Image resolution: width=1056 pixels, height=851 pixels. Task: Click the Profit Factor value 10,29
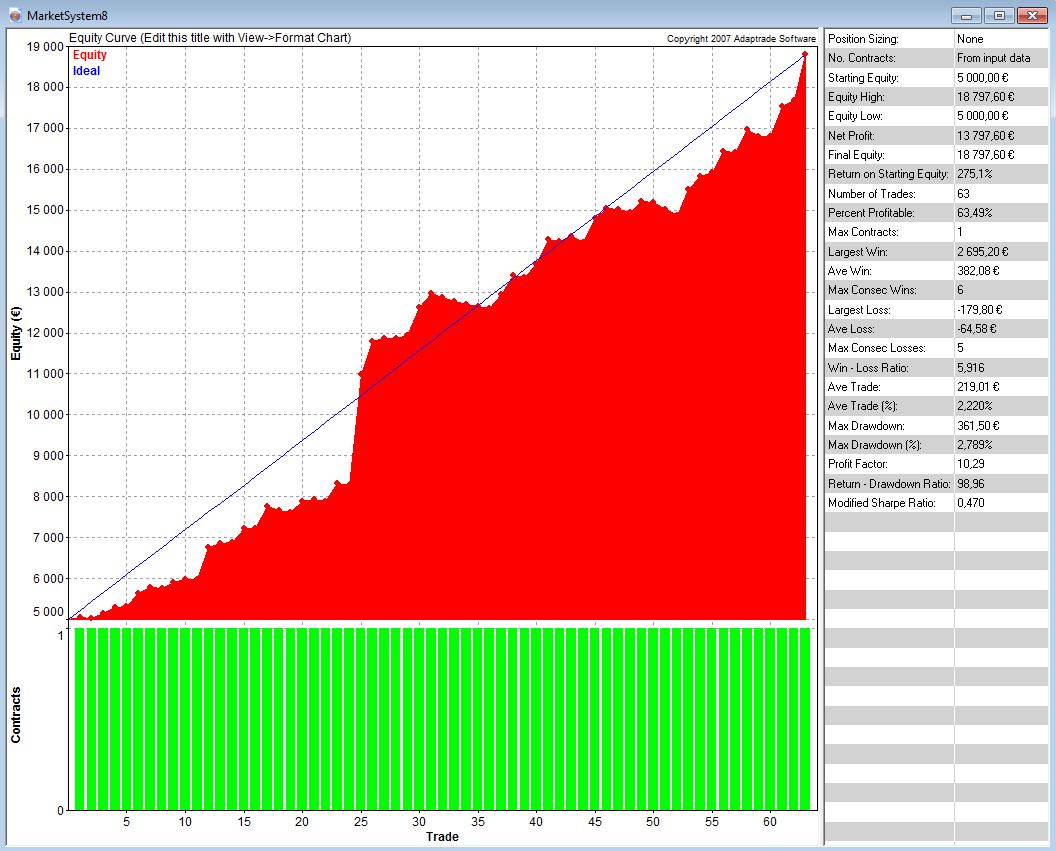[x=971, y=464]
